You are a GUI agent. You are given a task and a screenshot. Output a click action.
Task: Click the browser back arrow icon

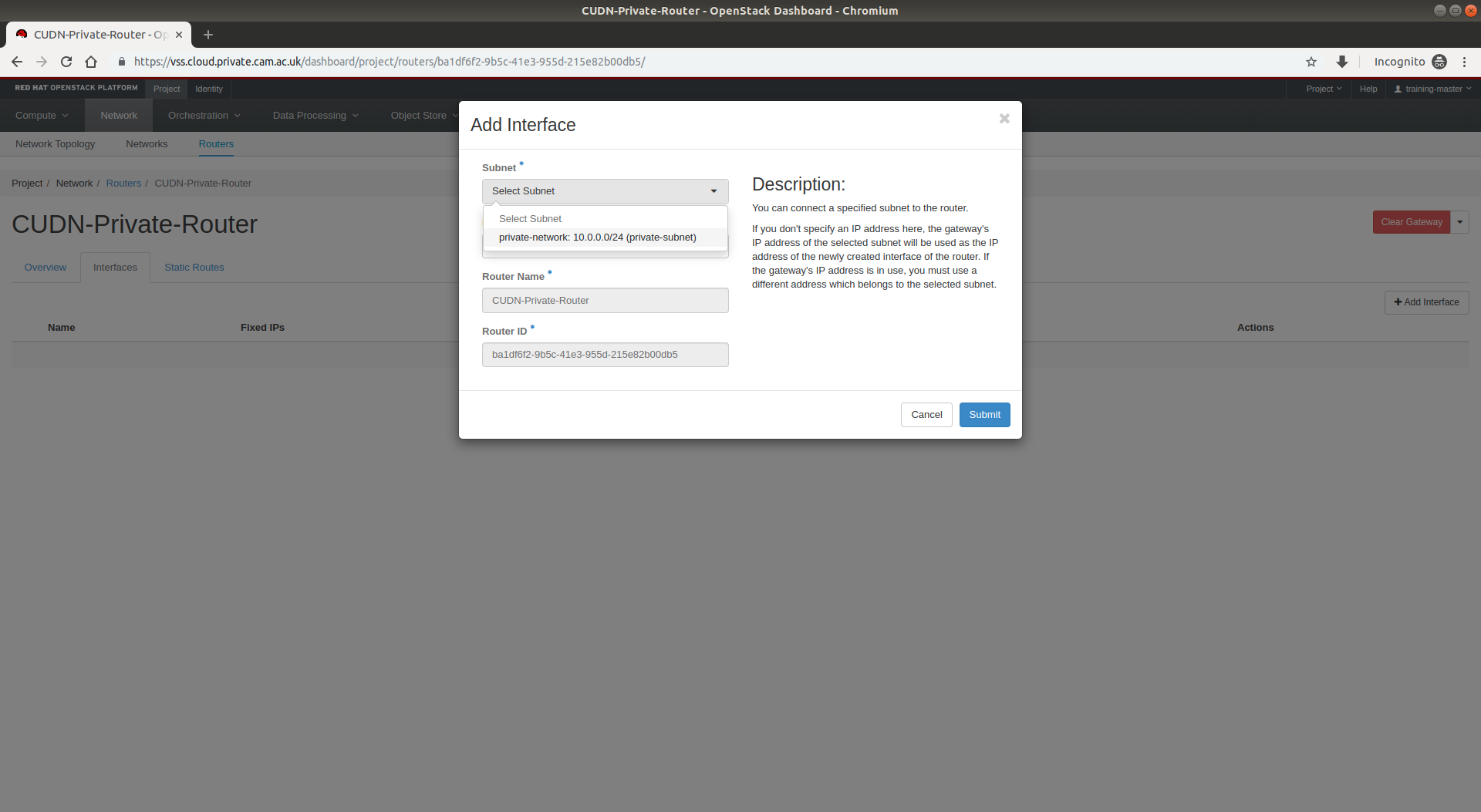pos(17,62)
